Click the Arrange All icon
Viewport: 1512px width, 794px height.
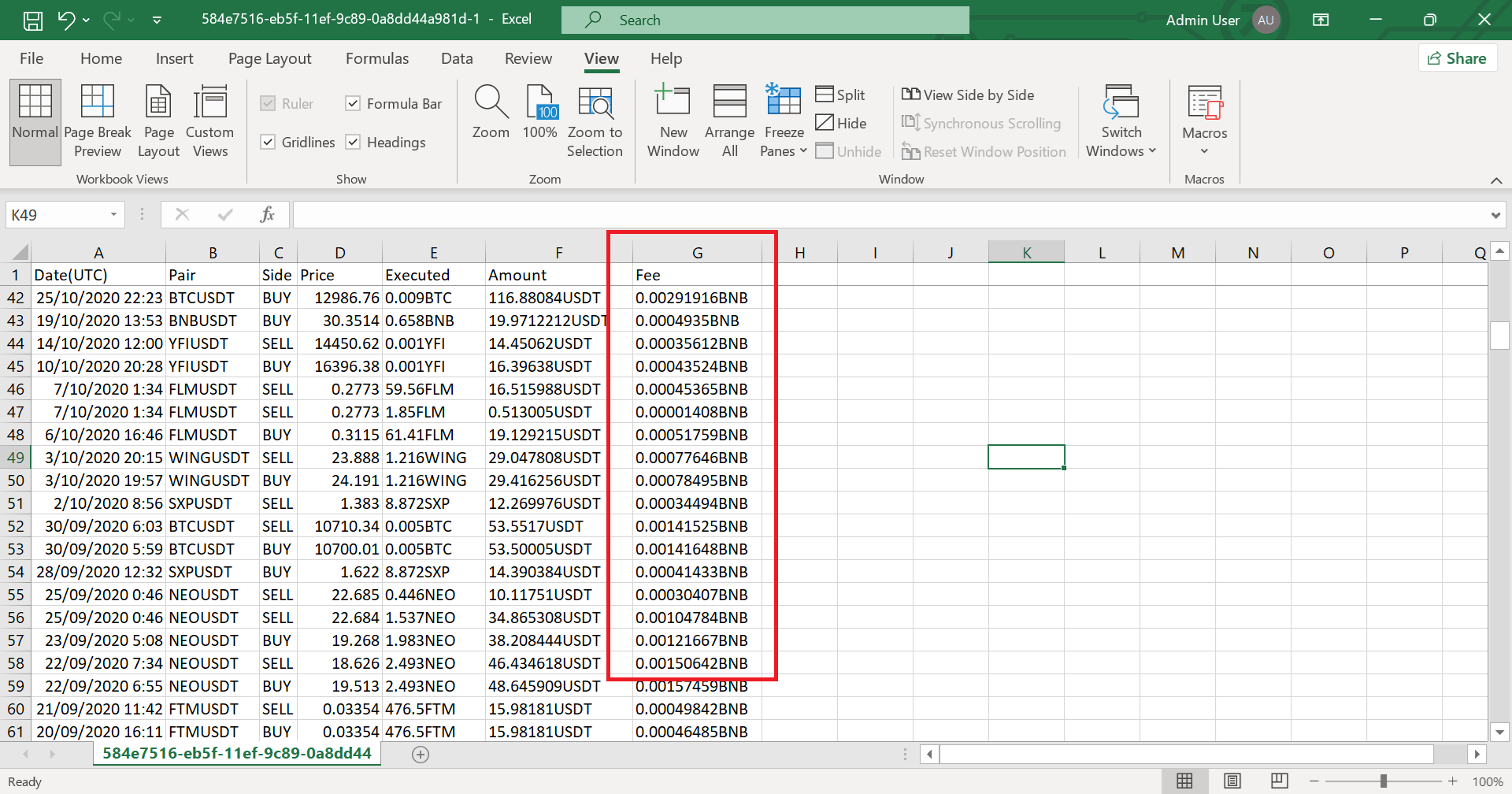tap(728, 120)
